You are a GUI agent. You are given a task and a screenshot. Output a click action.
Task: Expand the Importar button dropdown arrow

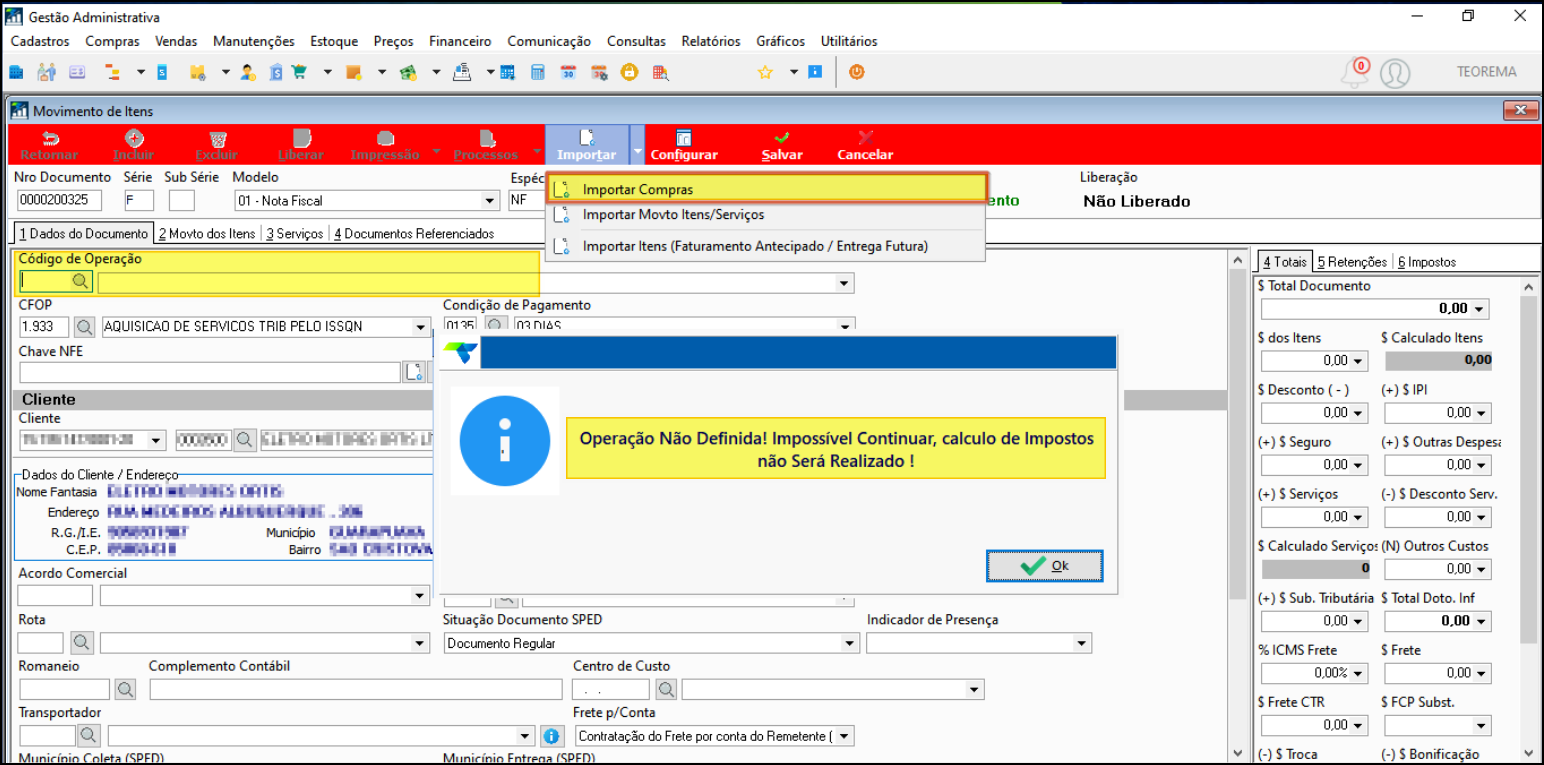[637, 153]
